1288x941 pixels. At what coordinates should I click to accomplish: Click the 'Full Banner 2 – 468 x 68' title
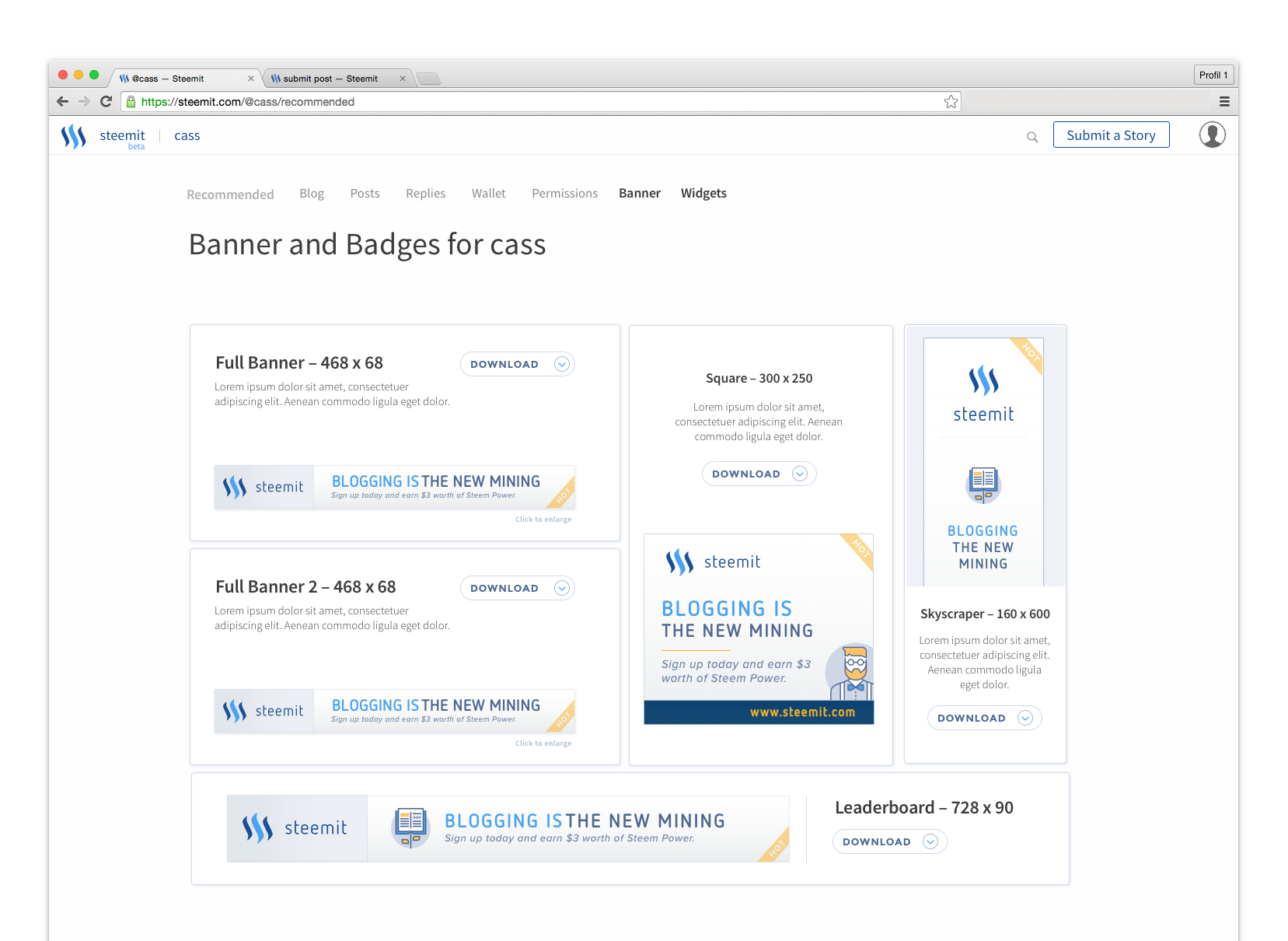click(305, 586)
